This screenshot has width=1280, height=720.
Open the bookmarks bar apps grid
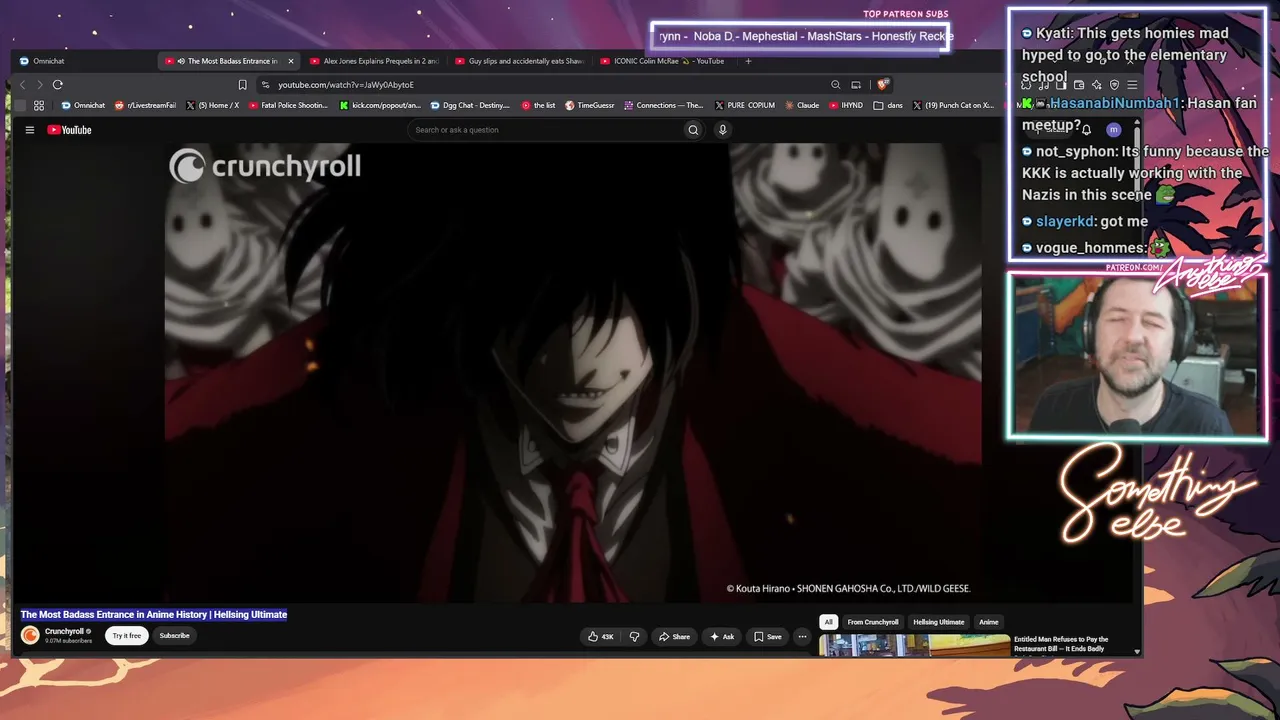pyautogui.click(x=39, y=105)
